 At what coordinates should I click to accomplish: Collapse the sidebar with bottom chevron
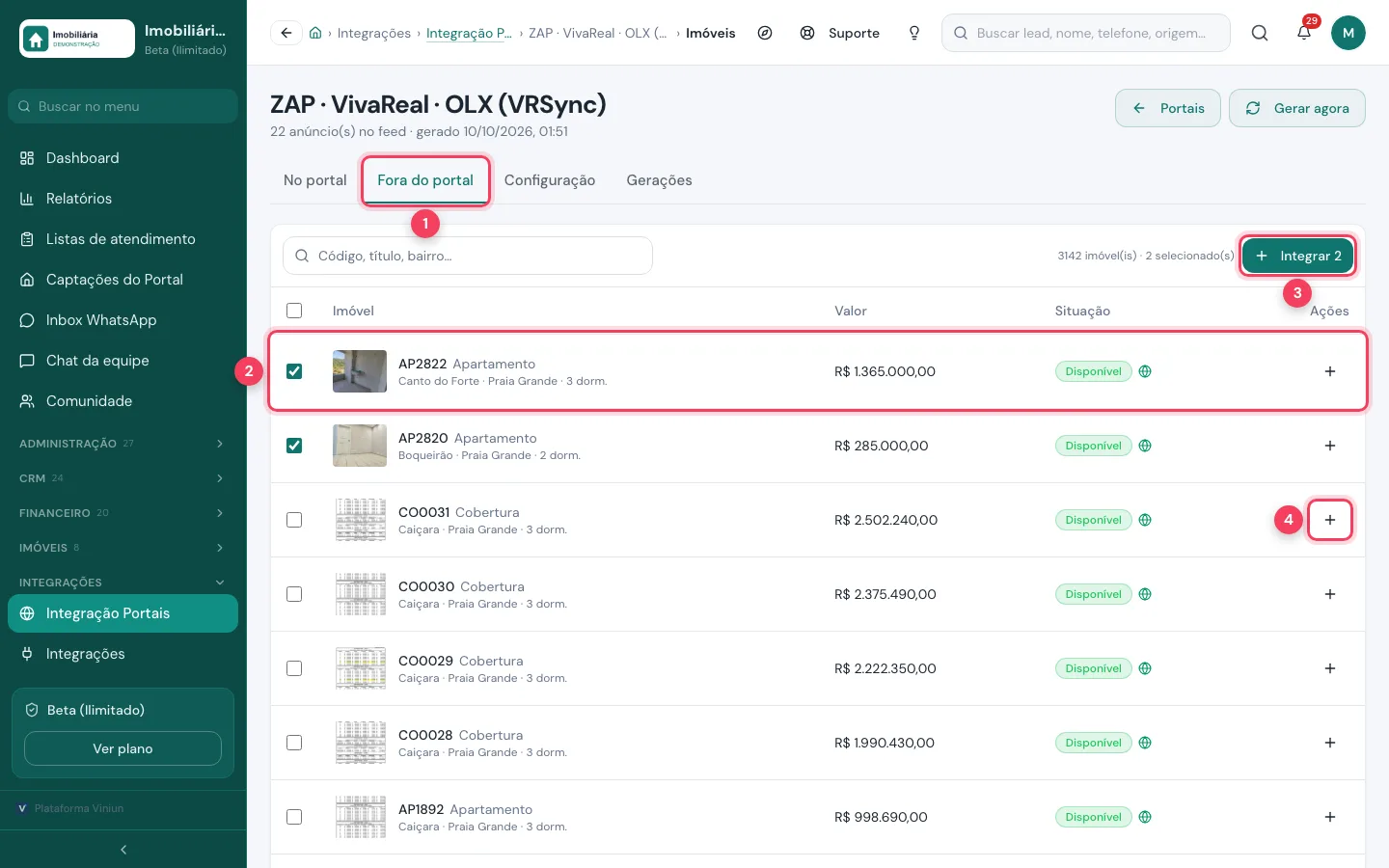pyautogui.click(x=123, y=850)
